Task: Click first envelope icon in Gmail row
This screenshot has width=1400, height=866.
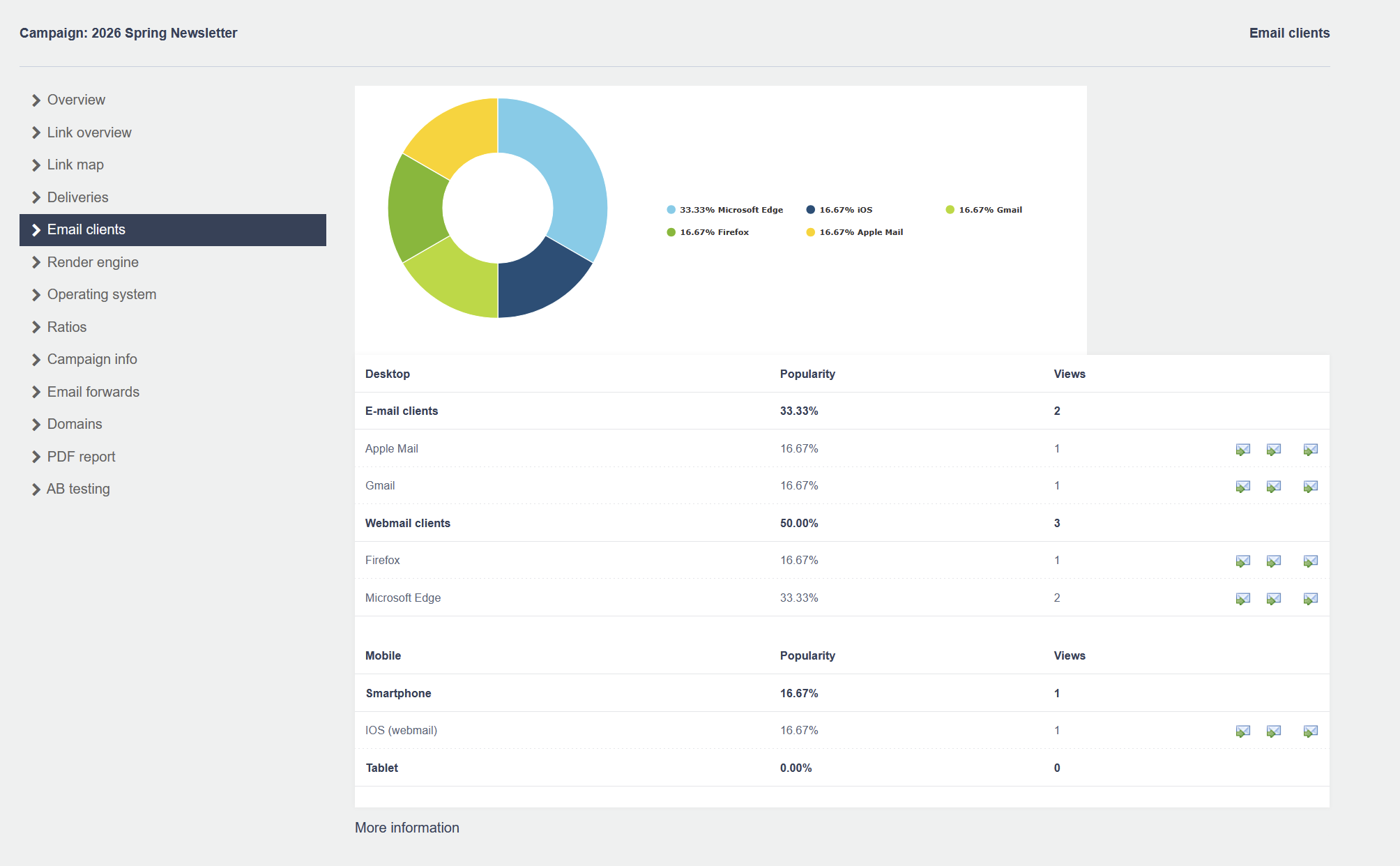Action: tap(1242, 487)
